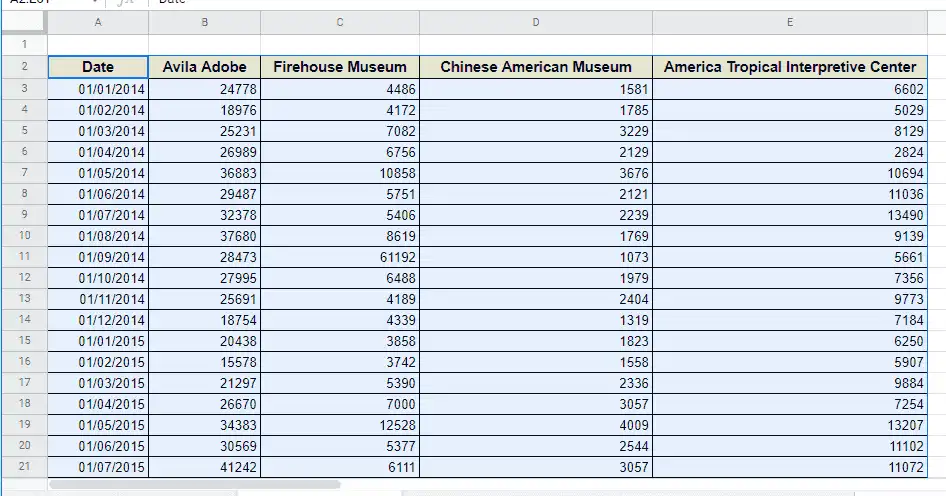Select column B header
The image size is (946, 496).
click(205, 22)
